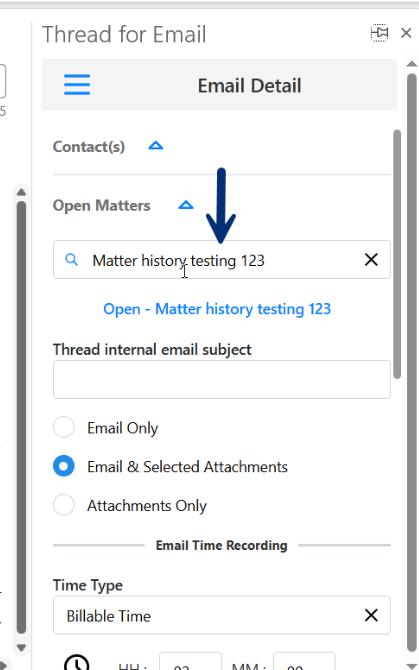Click the outer pane scroll up arrow
This screenshot has width=419, height=670.
click(x=412, y=64)
